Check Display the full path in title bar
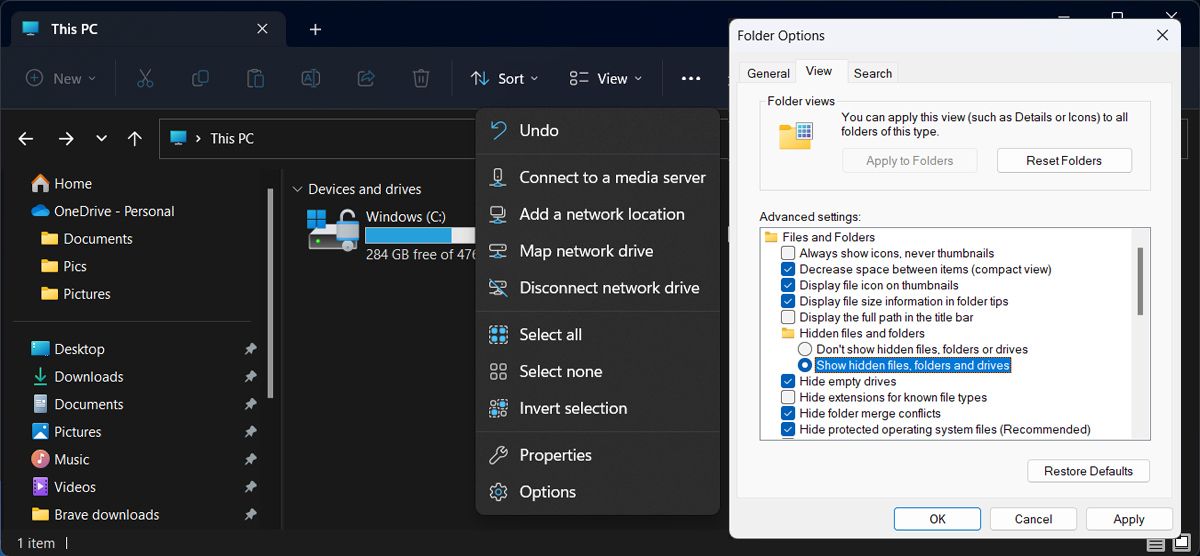 click(x=788, y=317)
